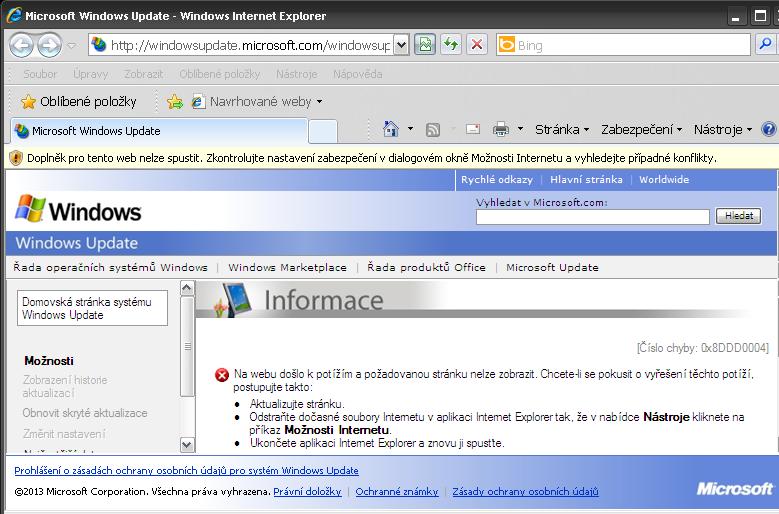Click the sidebar scroll down arrow

coord(187,444)
